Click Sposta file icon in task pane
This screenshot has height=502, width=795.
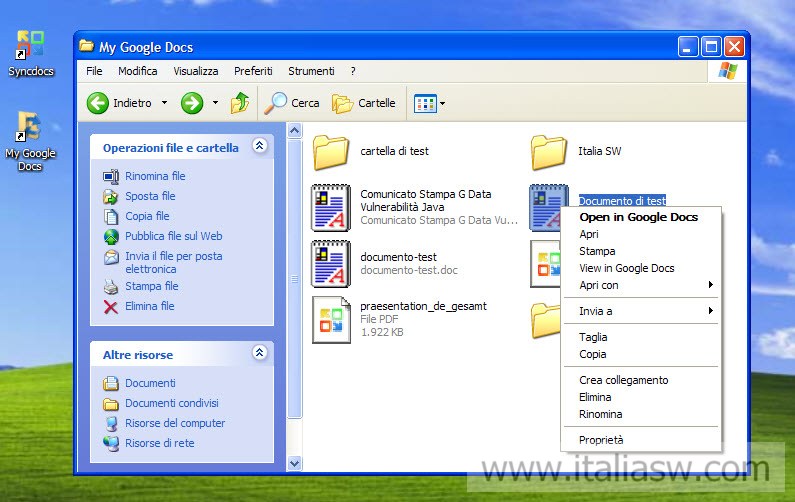click(111, 196)
